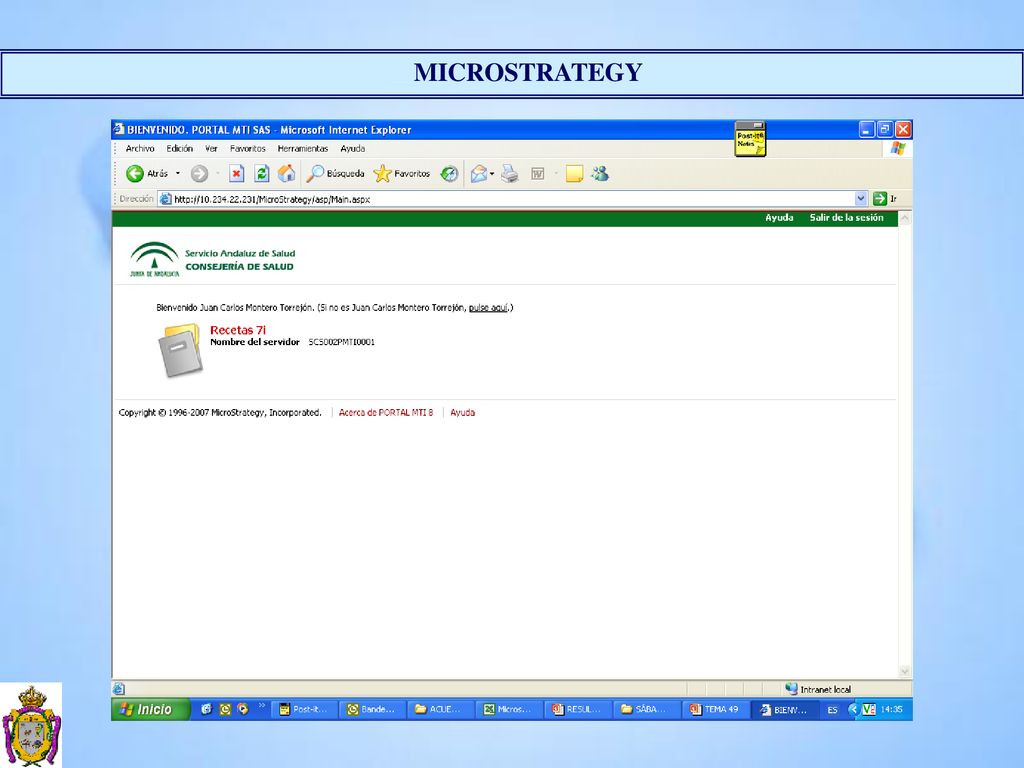Open the Favoritos star toolbar button
Image resolution: width=1024 pixels, height=768 pixels.
click(402, 174)
